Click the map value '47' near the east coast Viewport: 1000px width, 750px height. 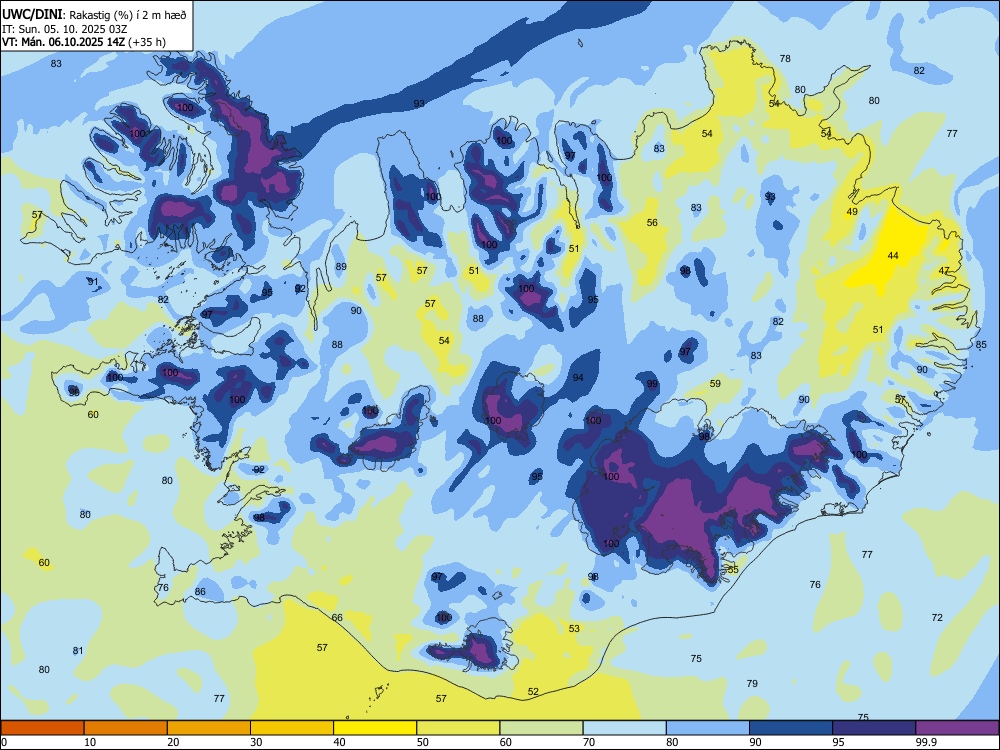point(944,271)
